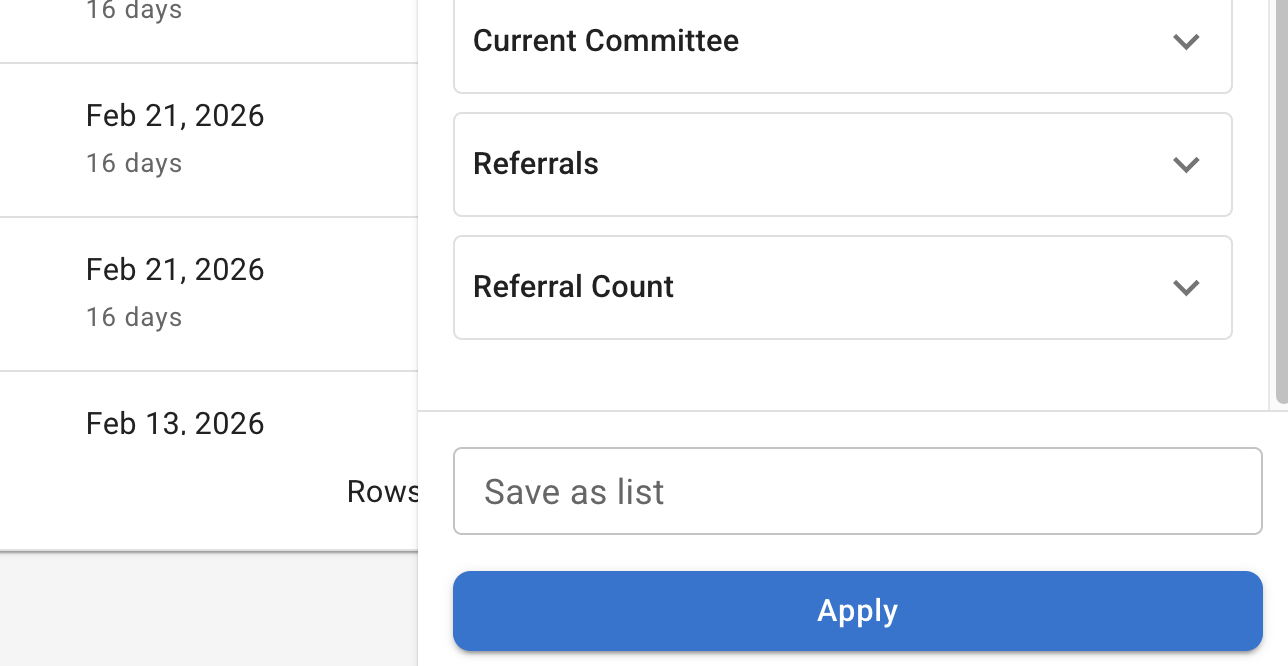The width and height of the screenshot is (1288, 666).
Task: Select the second Feb 21, 2026 entry
Action: point(174,269)
